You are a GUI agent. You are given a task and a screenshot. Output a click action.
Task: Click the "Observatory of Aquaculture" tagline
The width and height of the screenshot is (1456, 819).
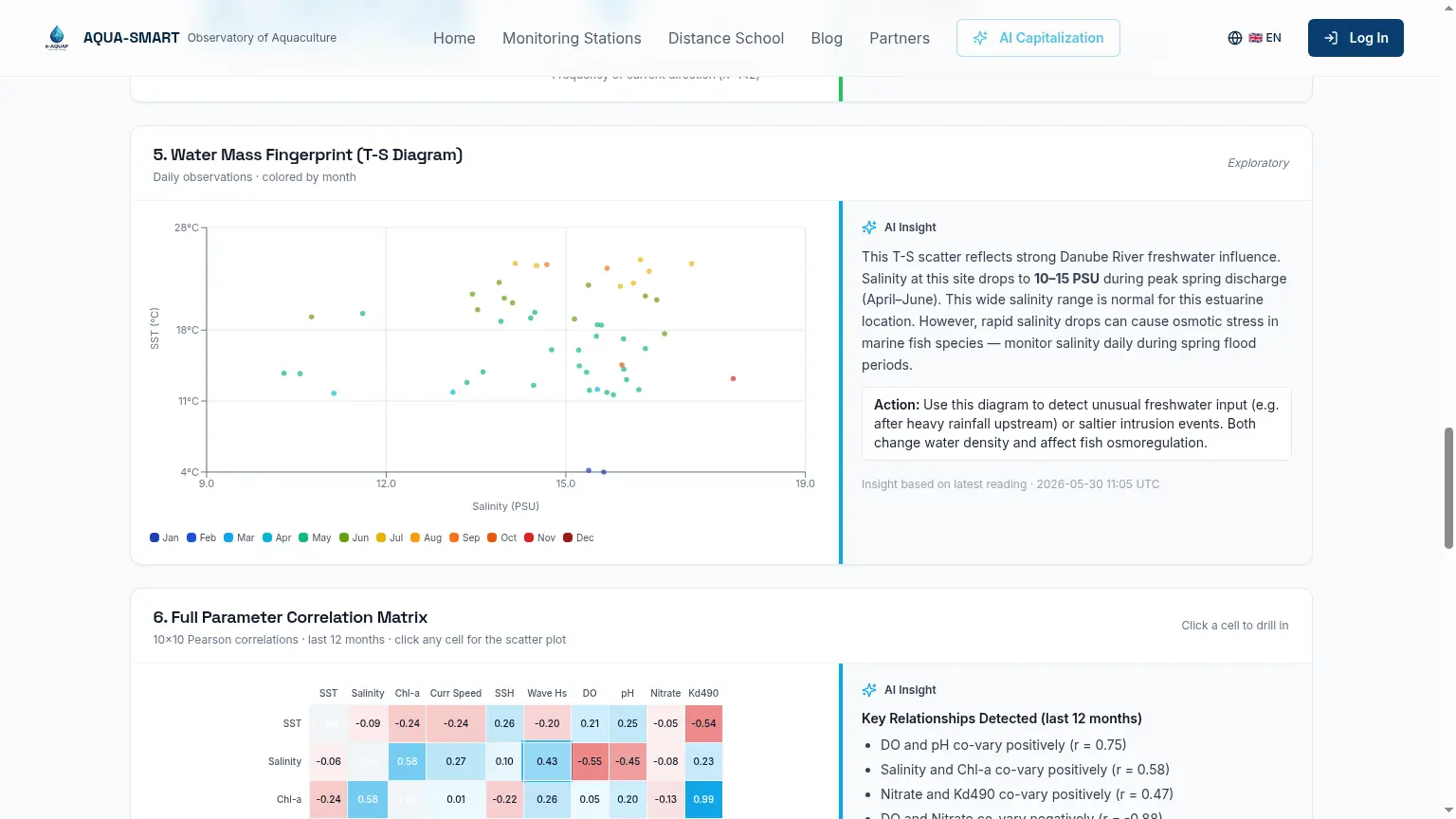(262, 38)
